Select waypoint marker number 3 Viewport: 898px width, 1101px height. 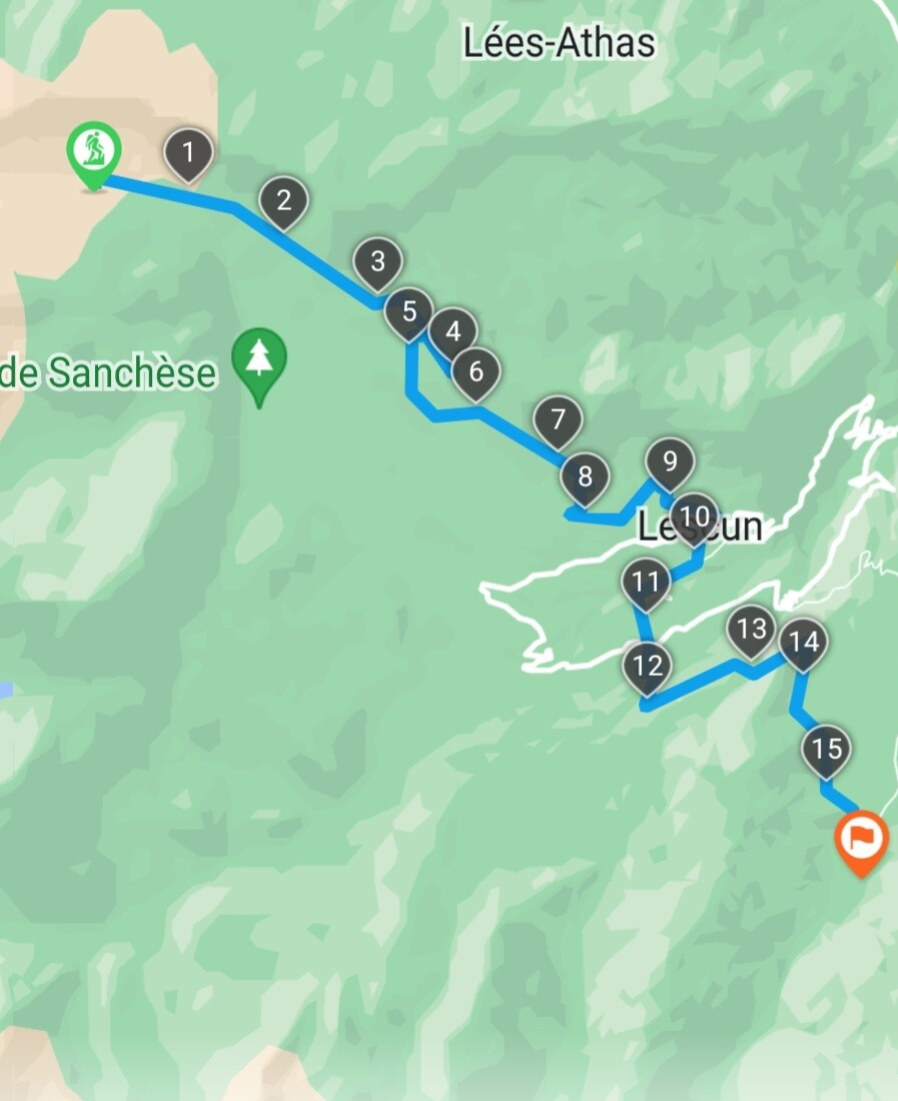click(378, 265)
